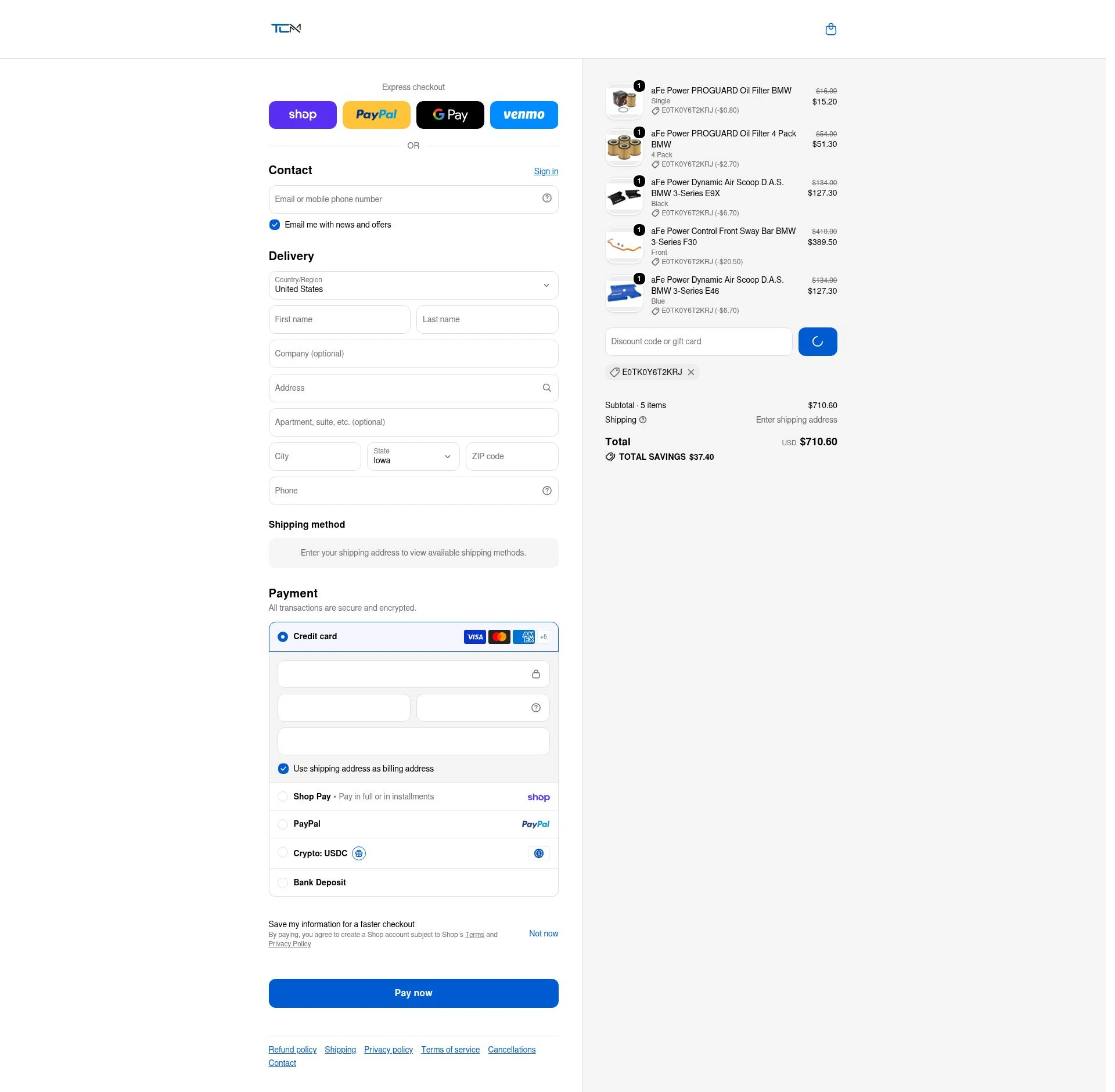Click the security code help icon
The width and height of the screenshot is (1115, 1092).
[536, 708]
